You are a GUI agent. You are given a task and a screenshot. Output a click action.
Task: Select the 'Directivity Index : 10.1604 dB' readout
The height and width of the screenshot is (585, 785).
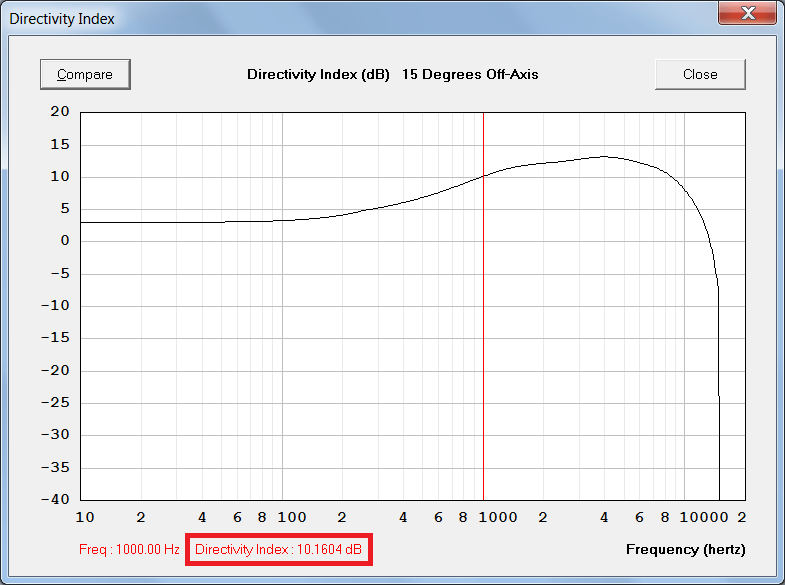pyautogui.click(x=278, y=549)
